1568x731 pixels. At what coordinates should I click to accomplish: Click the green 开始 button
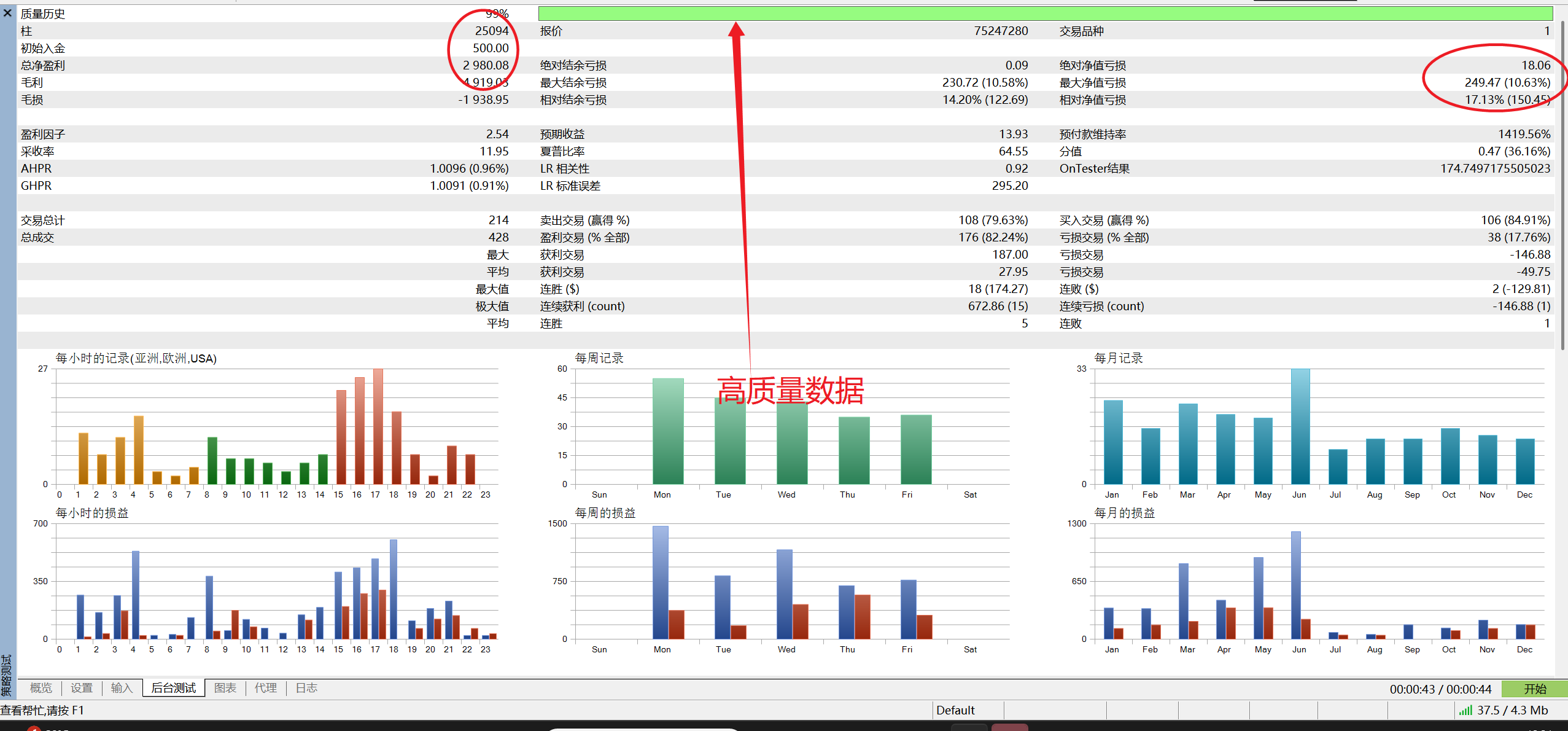tap(1534, 689)
